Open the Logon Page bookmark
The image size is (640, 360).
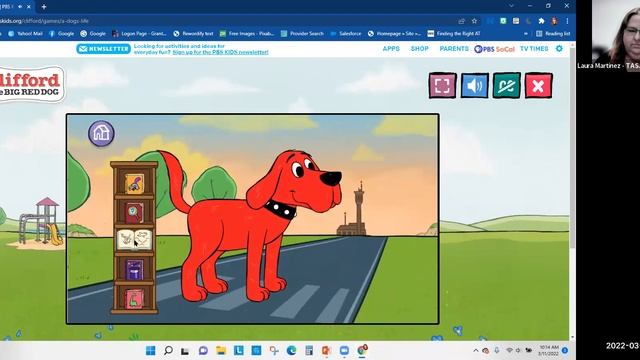pos(139,33)
